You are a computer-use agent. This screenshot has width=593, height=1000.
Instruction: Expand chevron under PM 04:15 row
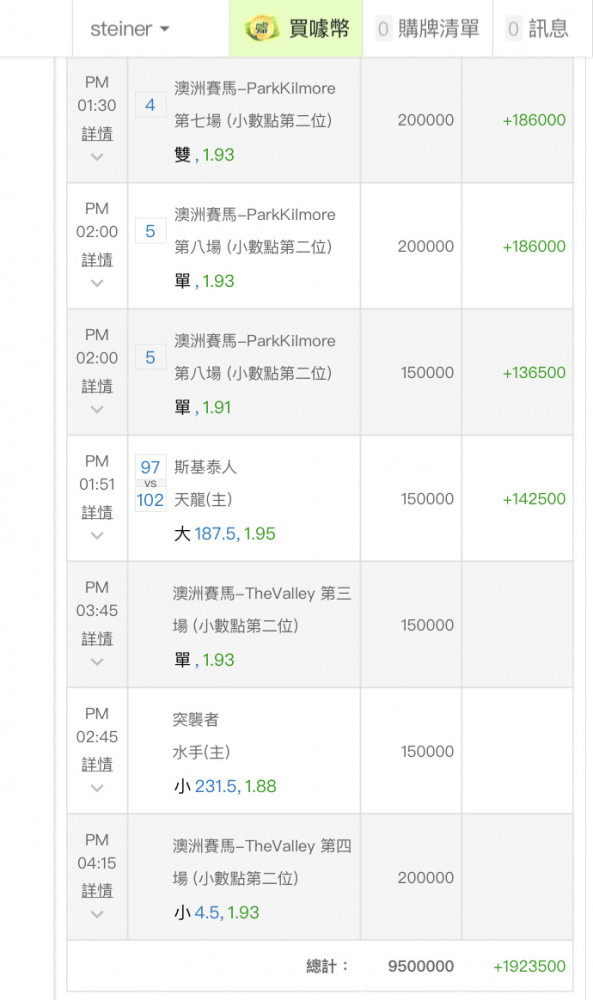coord(97,915)
